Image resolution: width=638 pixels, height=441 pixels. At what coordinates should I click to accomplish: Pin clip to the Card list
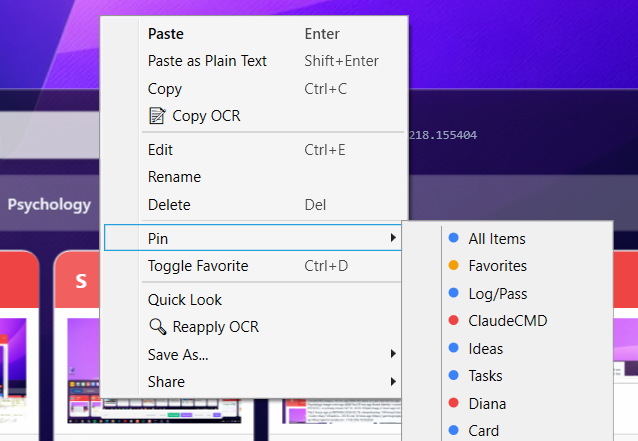pyautogui.click(x=483, y=431)
